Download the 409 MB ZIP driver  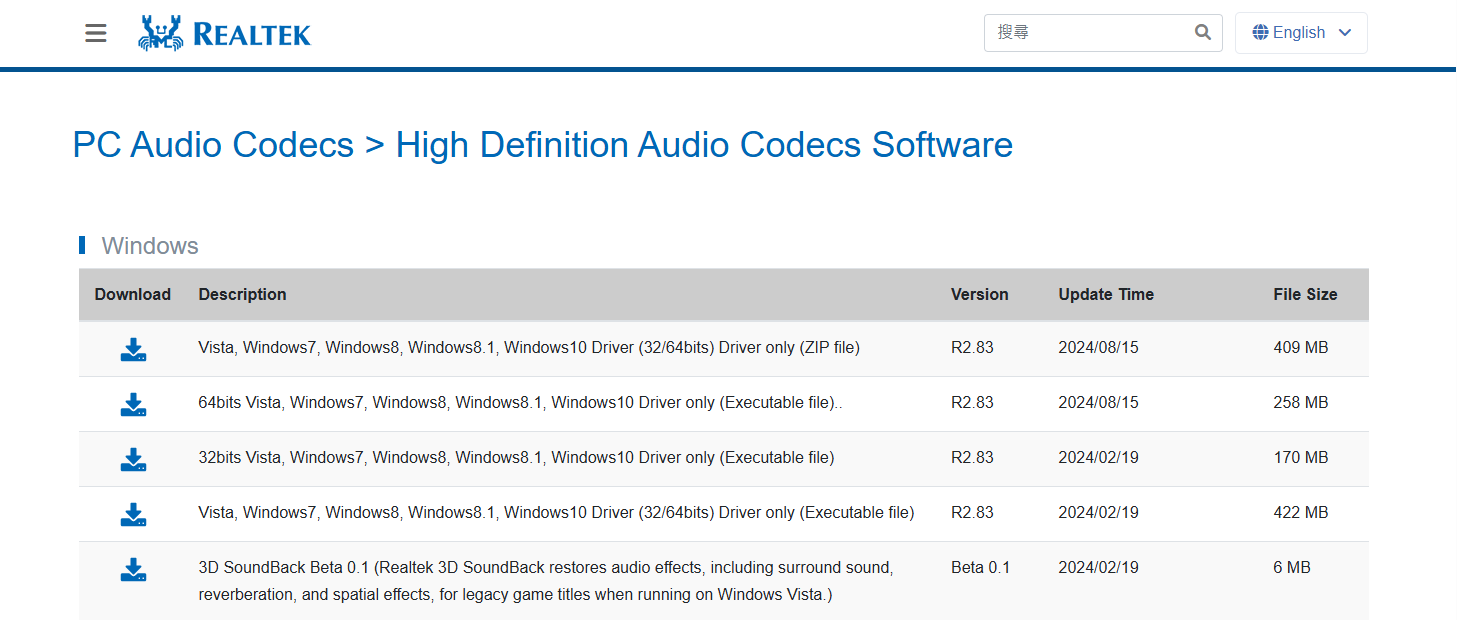click(x=133, y=349)
